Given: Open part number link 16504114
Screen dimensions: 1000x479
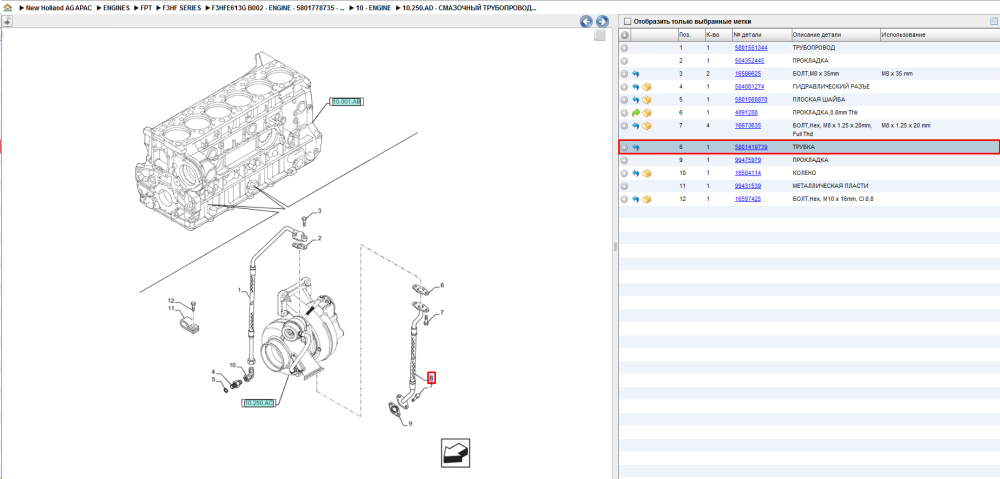Looking at the screenshot, I should (x=747, y=173).
